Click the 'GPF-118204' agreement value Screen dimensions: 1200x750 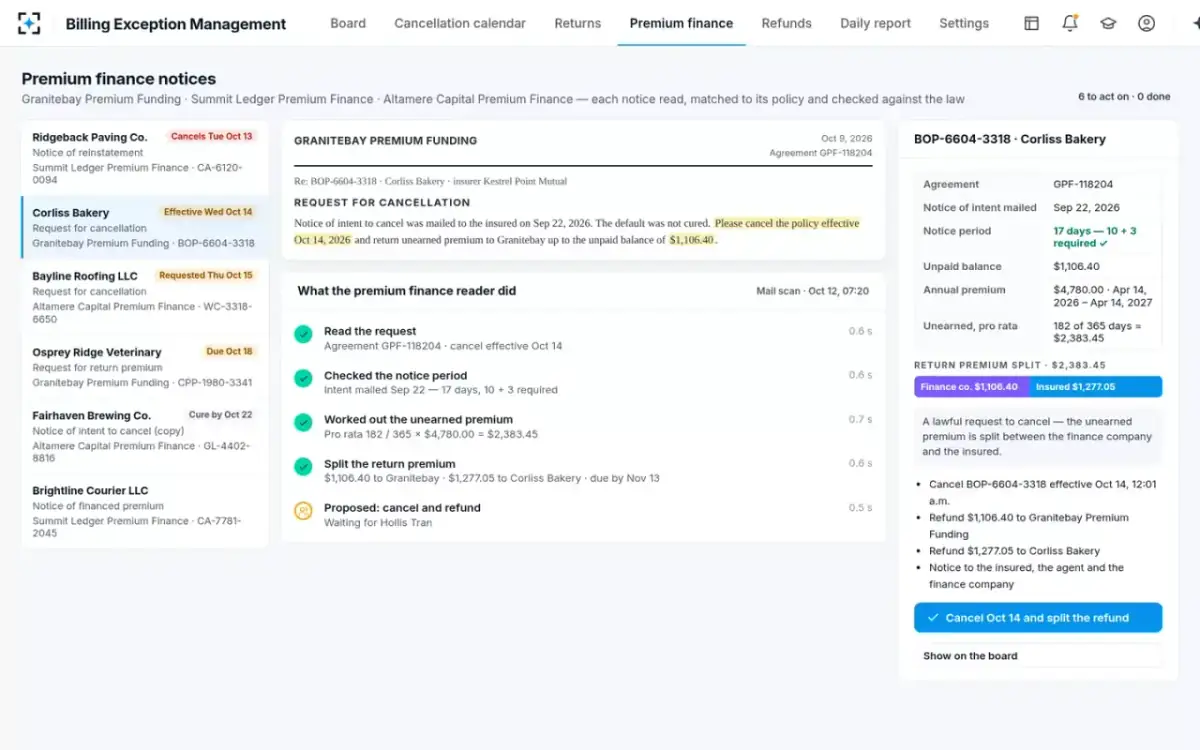click(1083, 184)
